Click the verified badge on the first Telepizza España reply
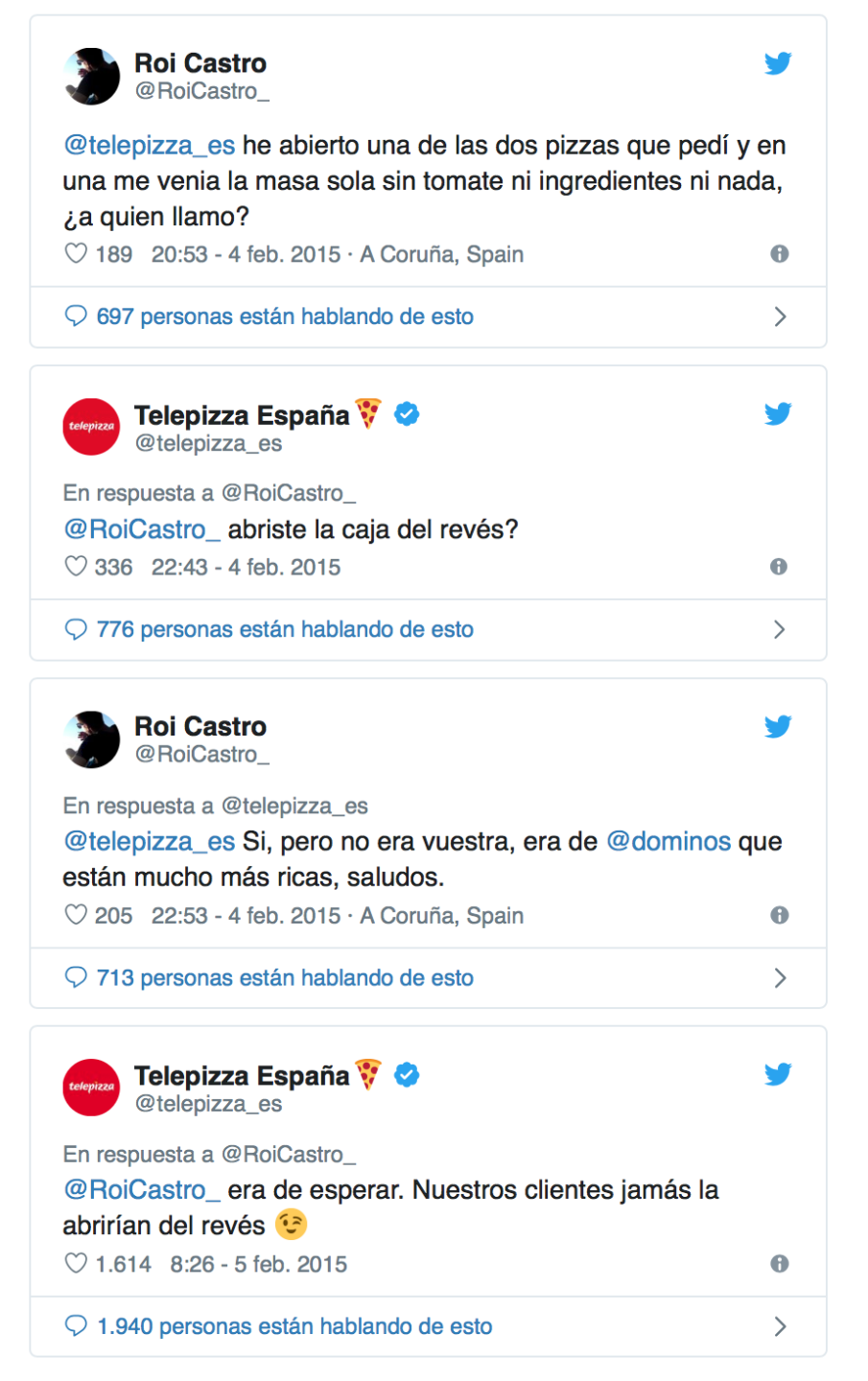This screenshot has height=1381, width=868. (407, 414)
